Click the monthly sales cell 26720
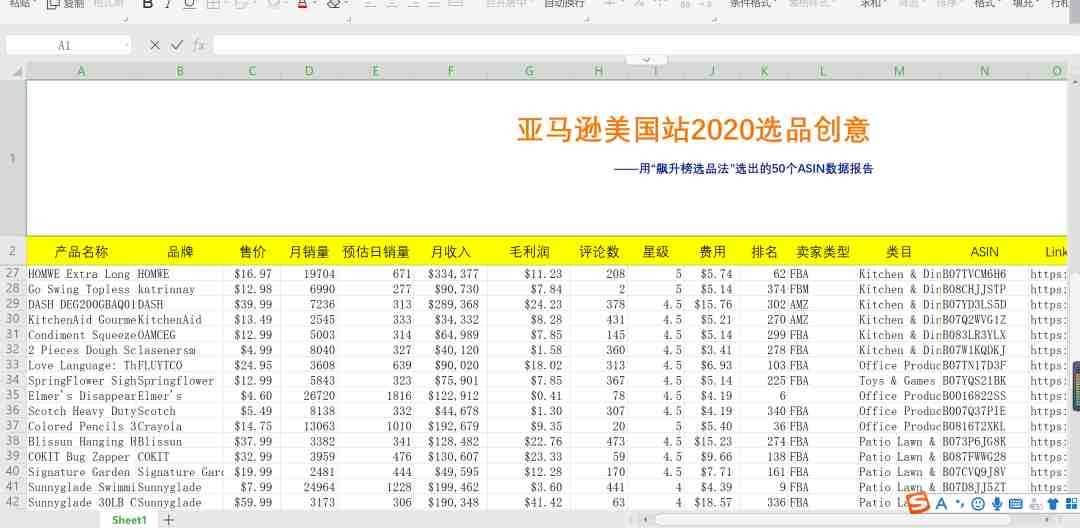The width and height of the screenshot is (1080, 528). coord(309,396)
